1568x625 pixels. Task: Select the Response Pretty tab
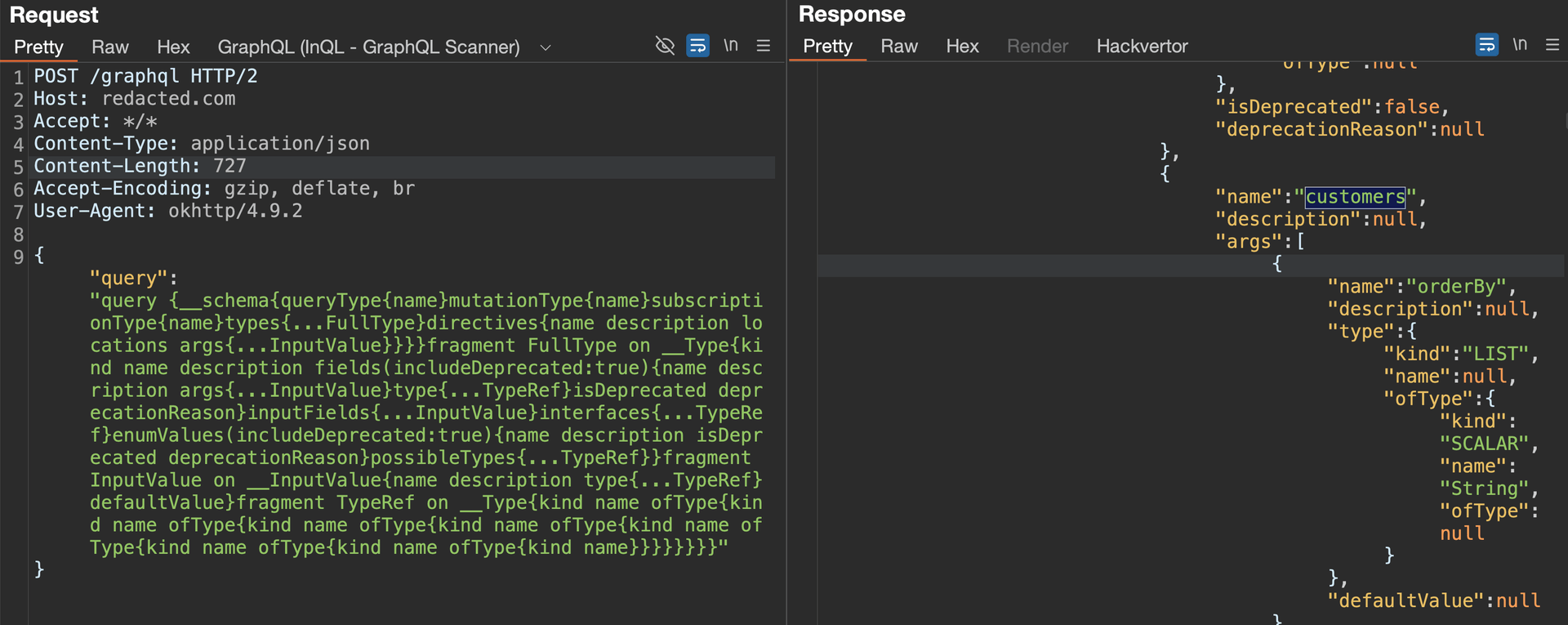click(827, 47)
